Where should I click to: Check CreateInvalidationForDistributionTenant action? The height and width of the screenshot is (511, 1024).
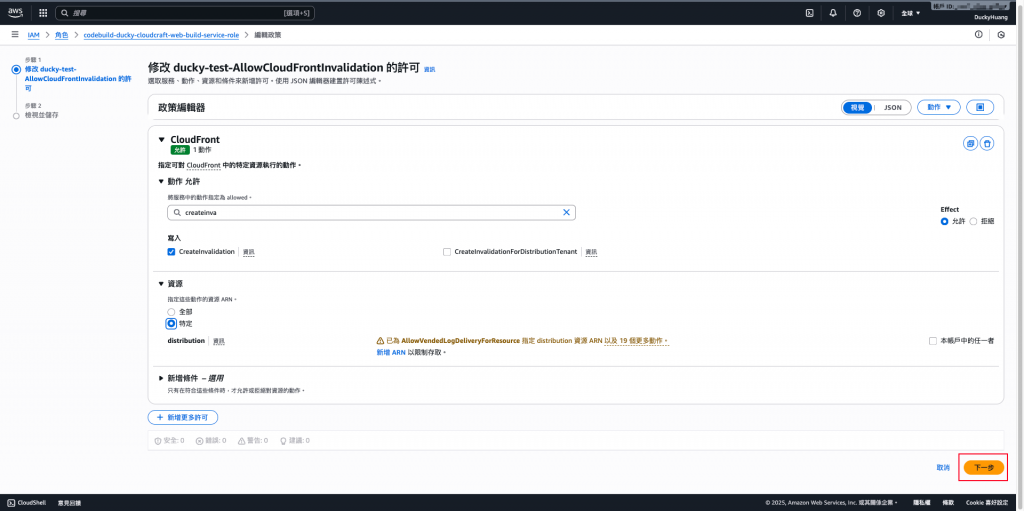pyautogui.click(x=447, y=252)
